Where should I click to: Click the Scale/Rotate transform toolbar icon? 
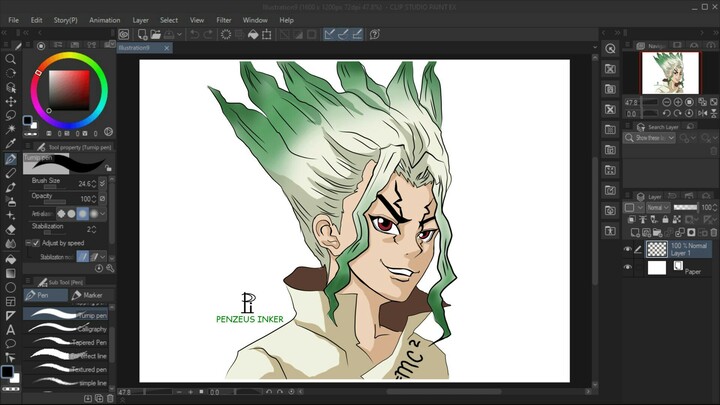[266, 34]
